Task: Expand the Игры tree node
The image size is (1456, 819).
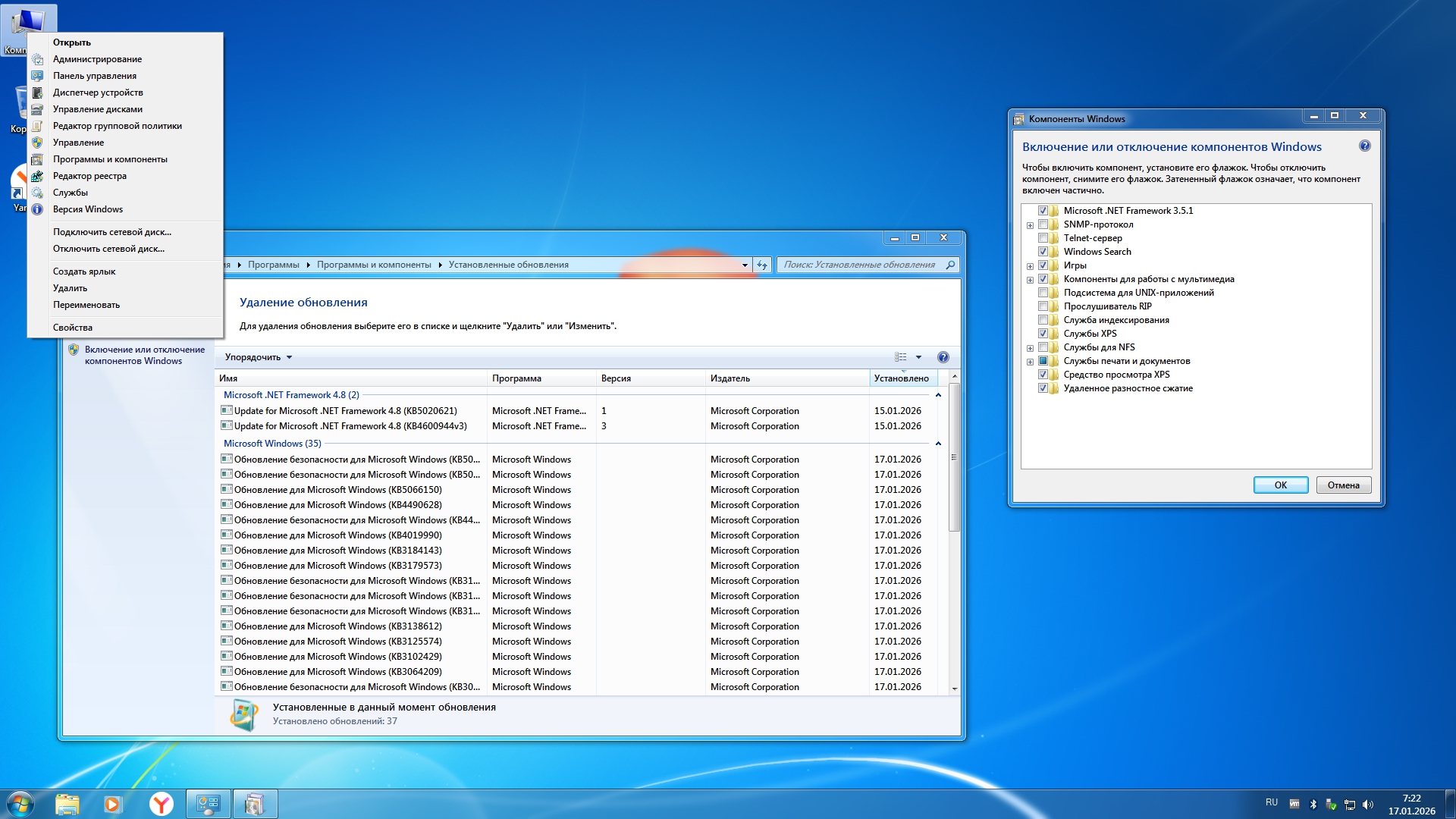Action: [1030, 266]
